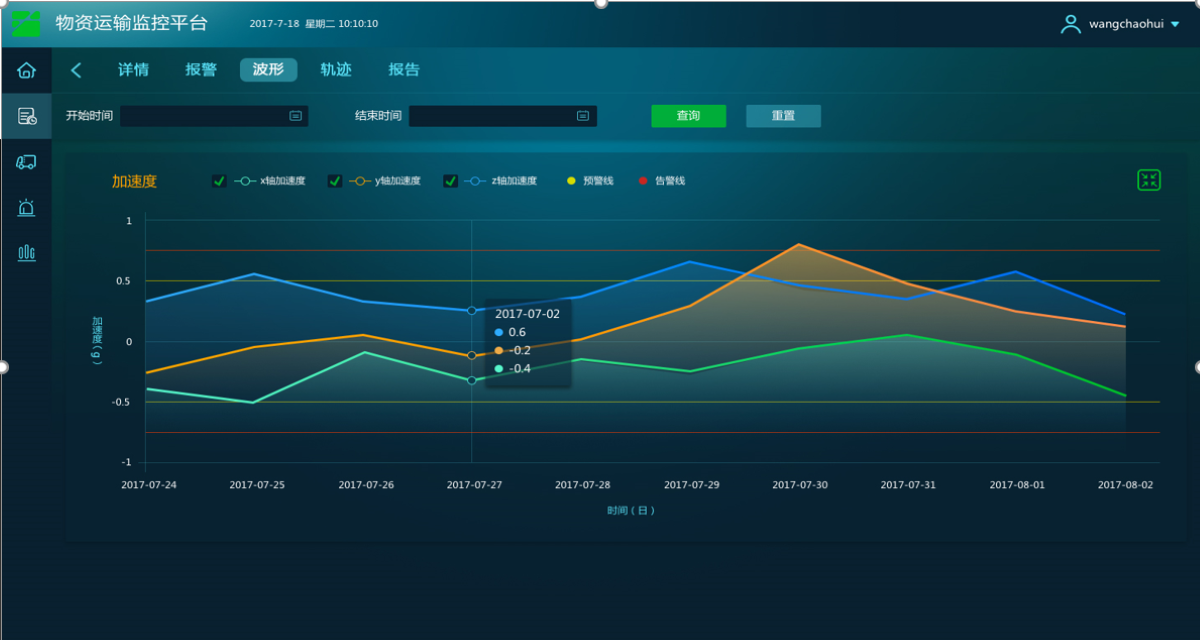This screenshot has width=1200, height=640.
Task: Select the truck transport sidebar icon
Action: point(27,162)
